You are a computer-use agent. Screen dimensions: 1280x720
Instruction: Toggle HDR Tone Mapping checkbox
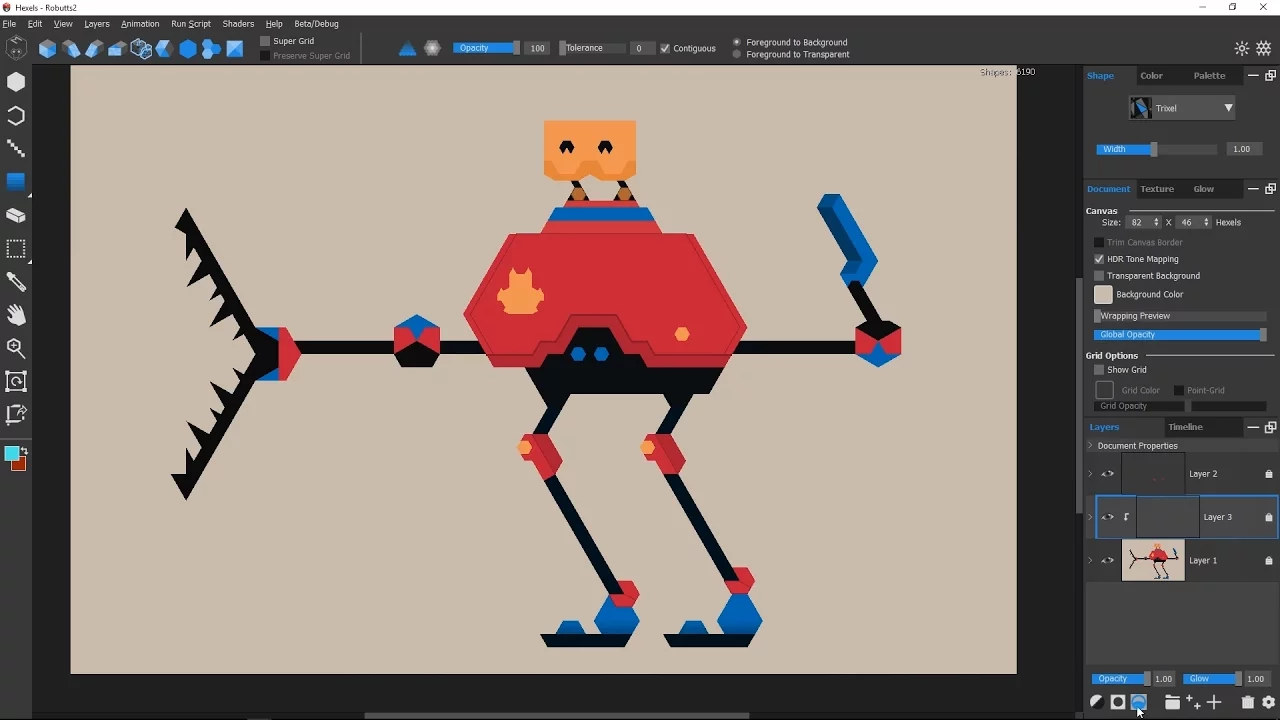click(x=1099, y=259)
